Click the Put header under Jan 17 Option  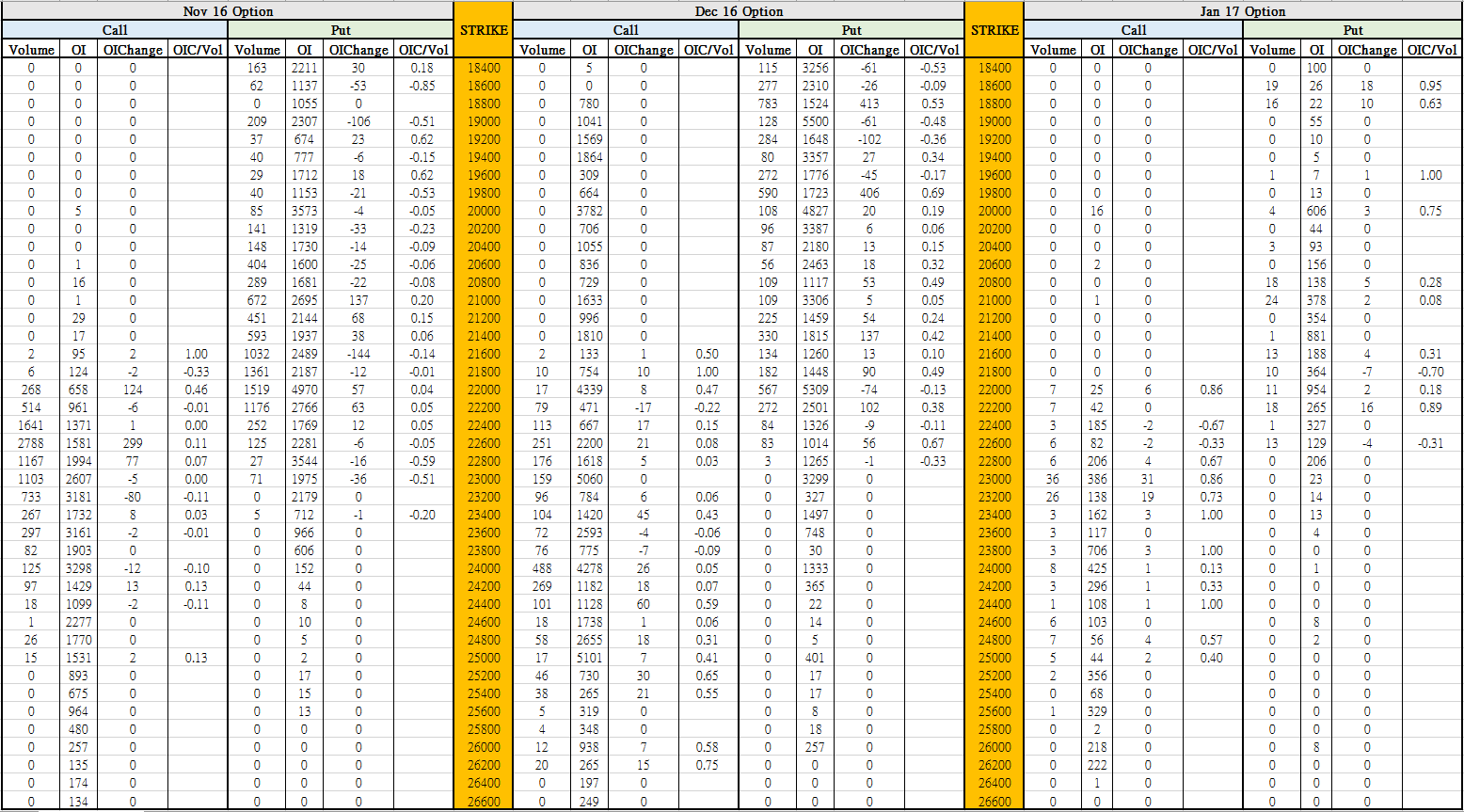point(1352,30)
